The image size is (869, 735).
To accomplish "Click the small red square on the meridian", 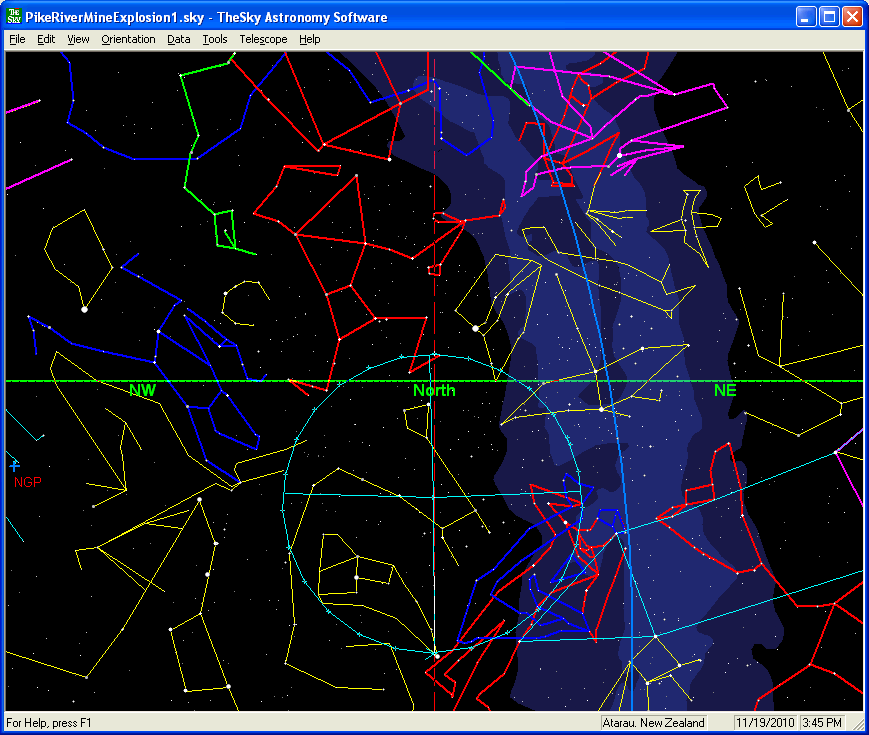I will pos(434,269).
